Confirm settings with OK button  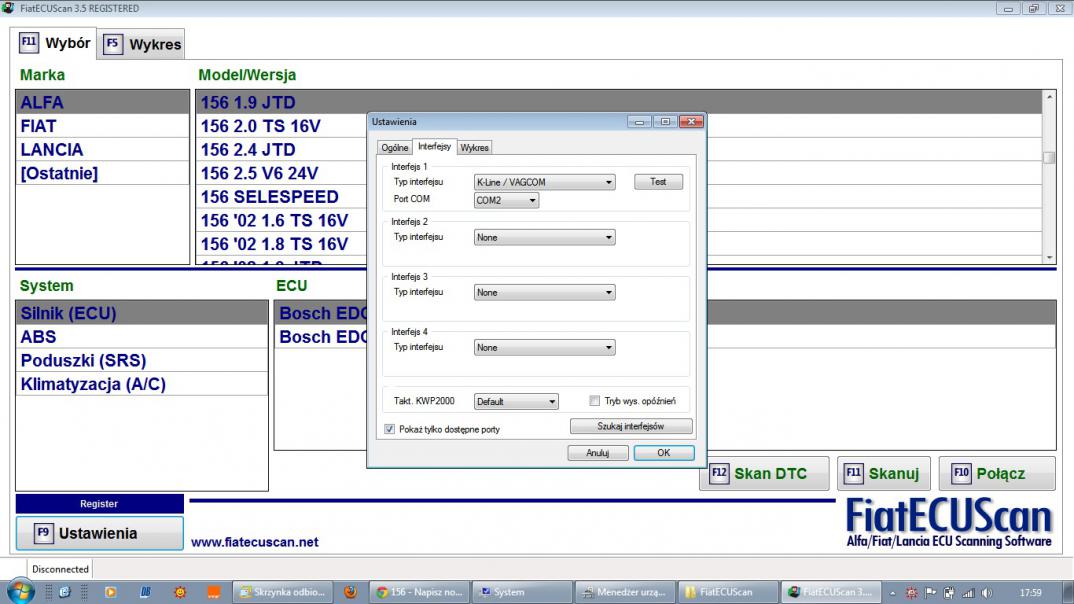tap(664, 453)
